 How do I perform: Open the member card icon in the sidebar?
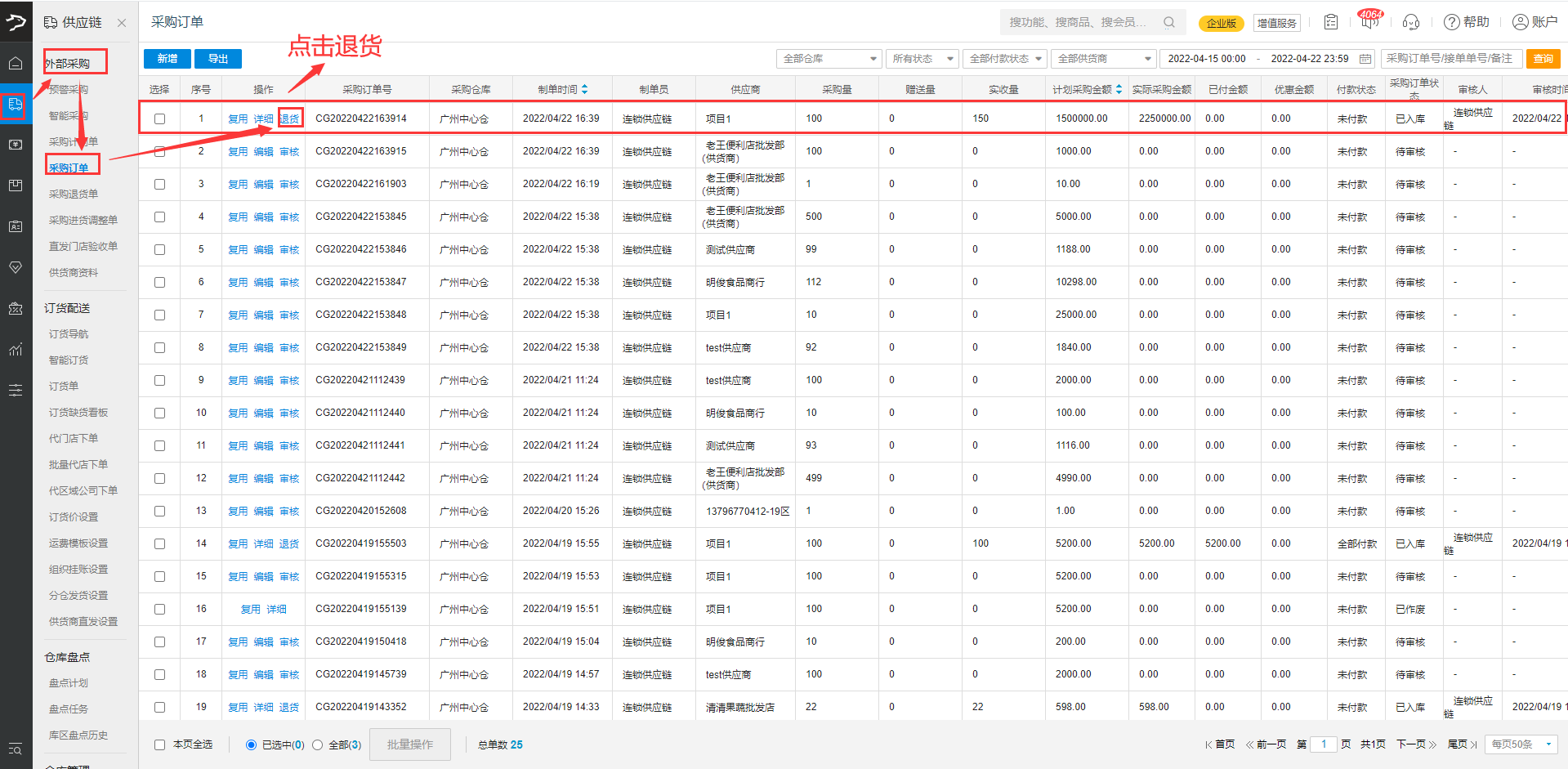(16, 226)
